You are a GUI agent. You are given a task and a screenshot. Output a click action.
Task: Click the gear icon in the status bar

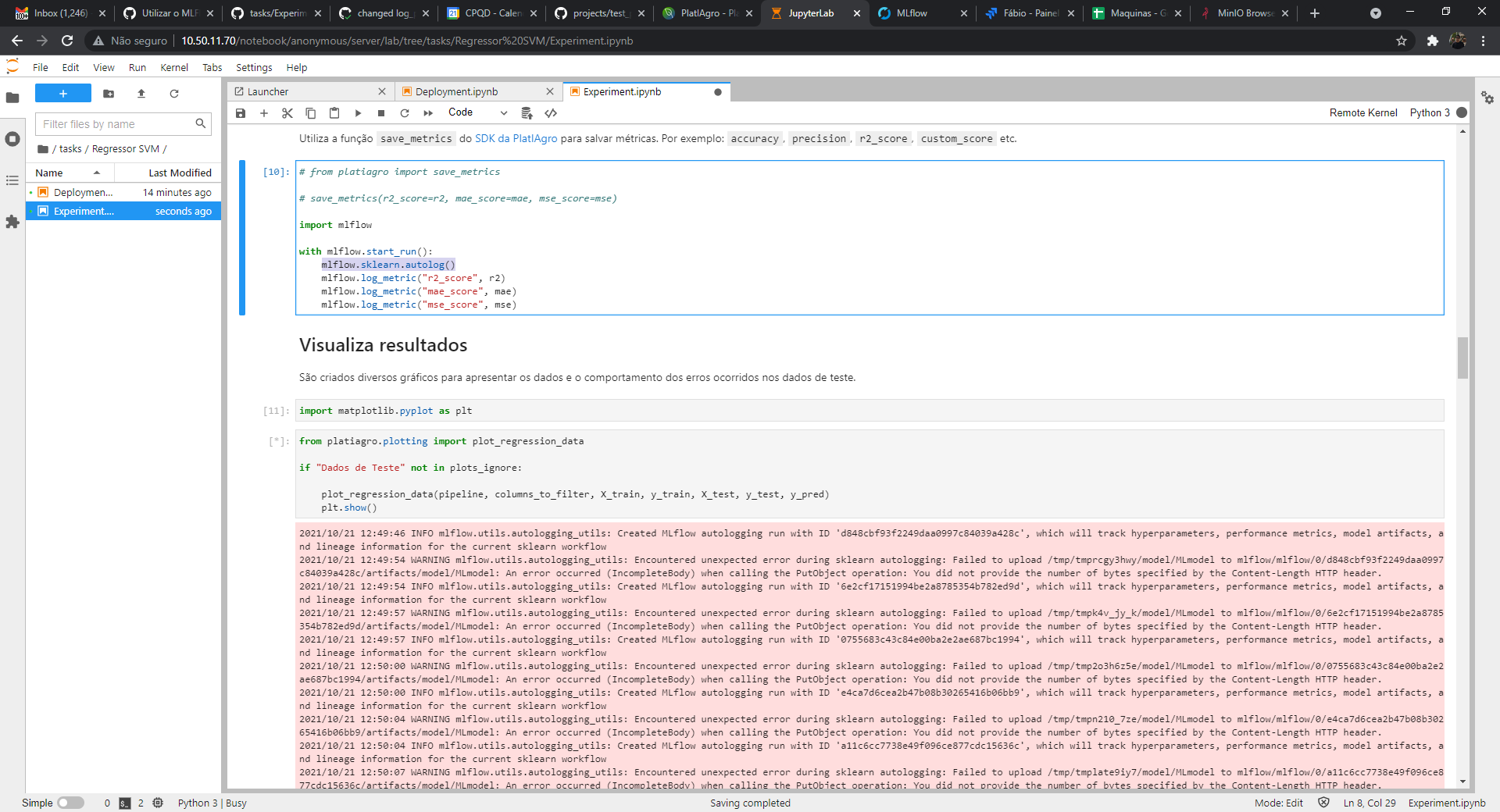tap(158, 803)
